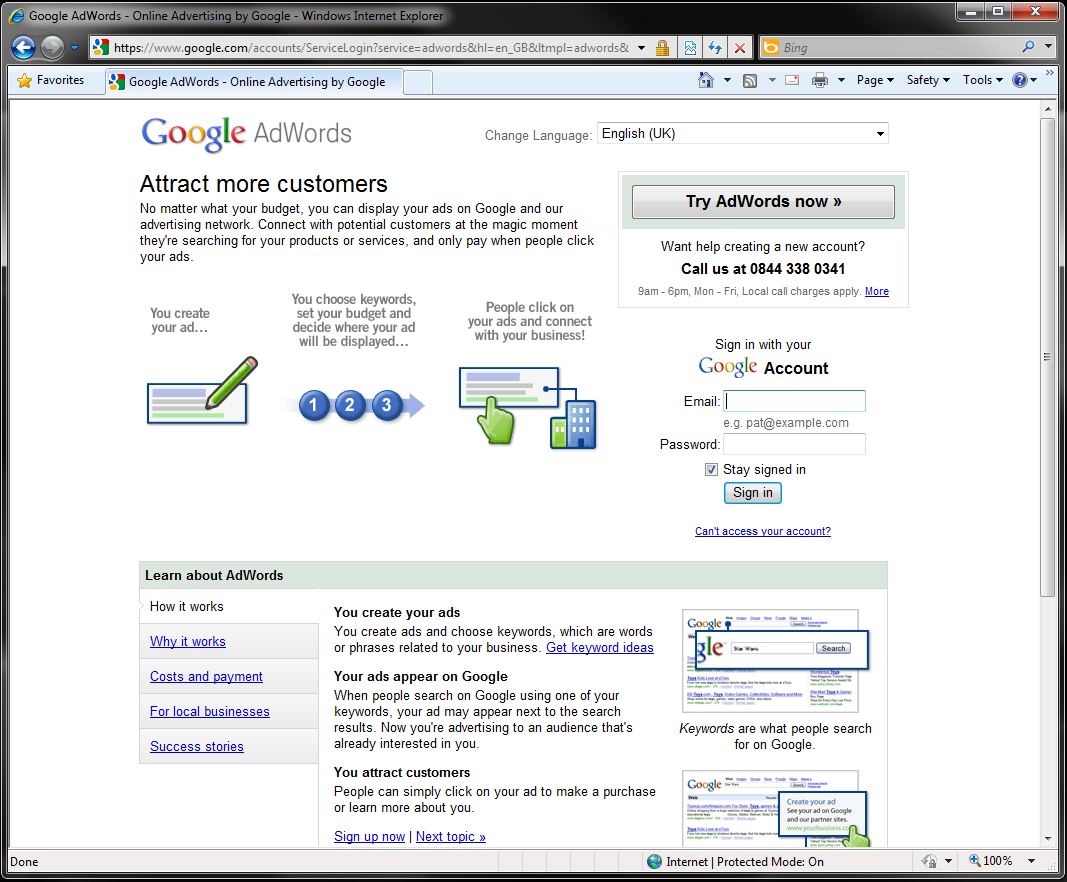The image size is (1067, 882).
Task: Click the Google AdWords logo
Action: tap(246, 133)
